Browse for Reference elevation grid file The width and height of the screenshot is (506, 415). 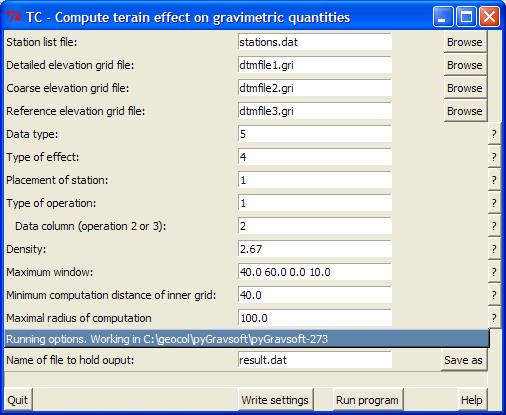(x=465, y=111)
